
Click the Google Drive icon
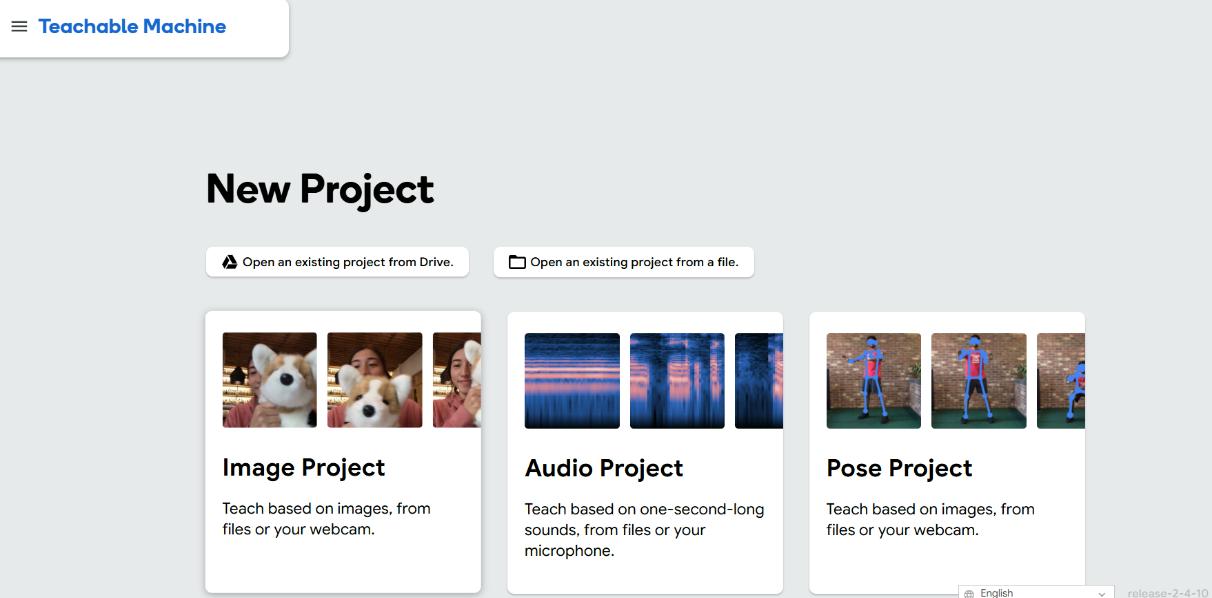(x=229, y=262)
